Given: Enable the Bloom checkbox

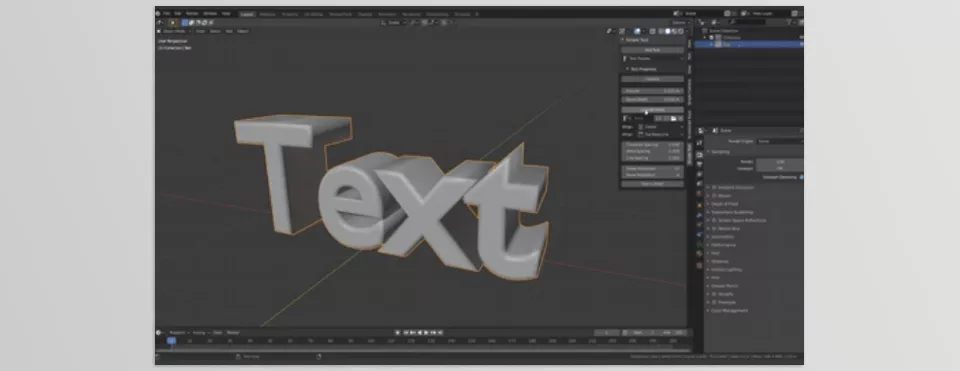Looking at the screenshot, I should coord(714,195).
